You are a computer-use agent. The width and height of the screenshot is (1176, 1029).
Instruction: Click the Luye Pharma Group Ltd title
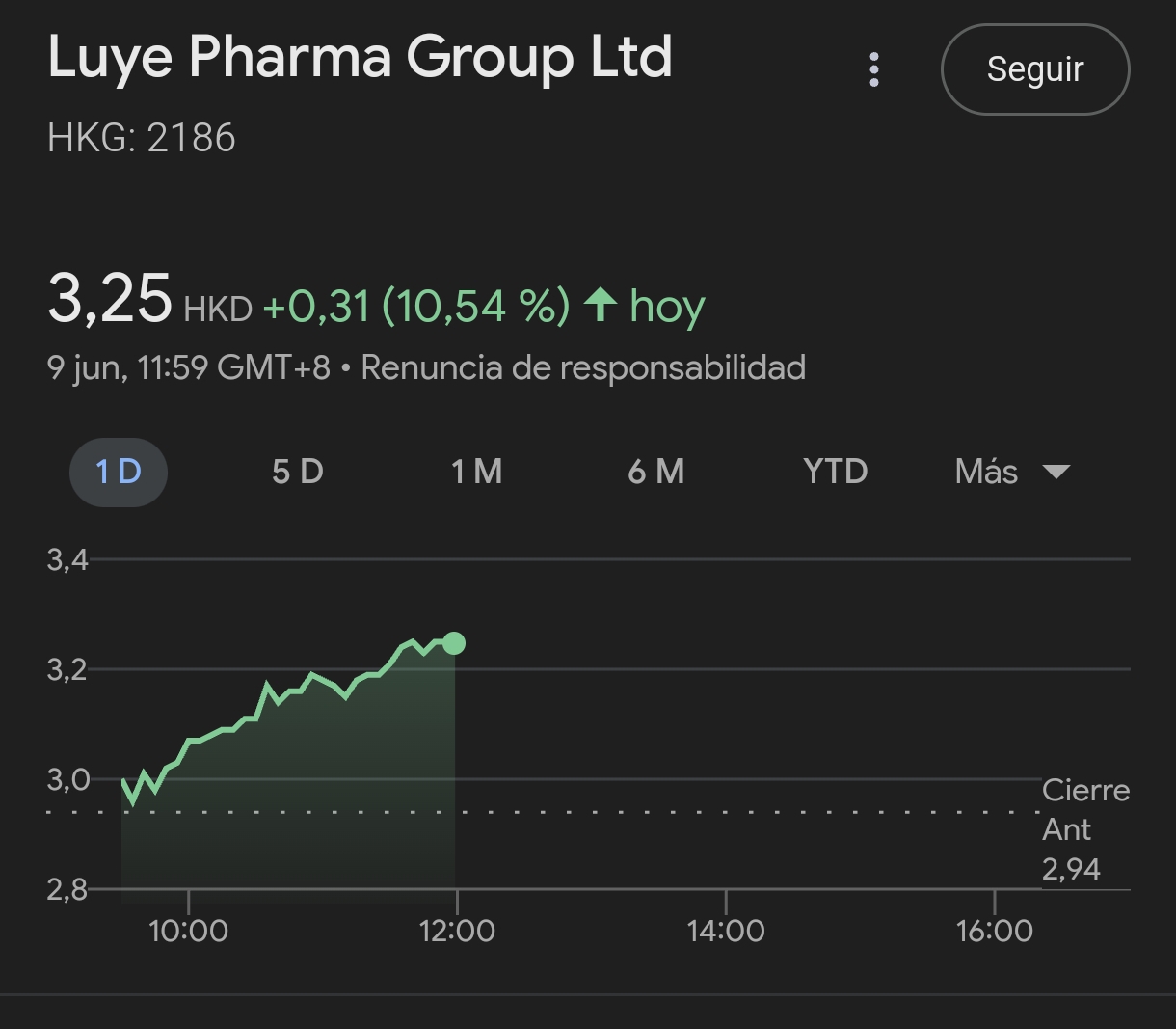click(360, 57)
